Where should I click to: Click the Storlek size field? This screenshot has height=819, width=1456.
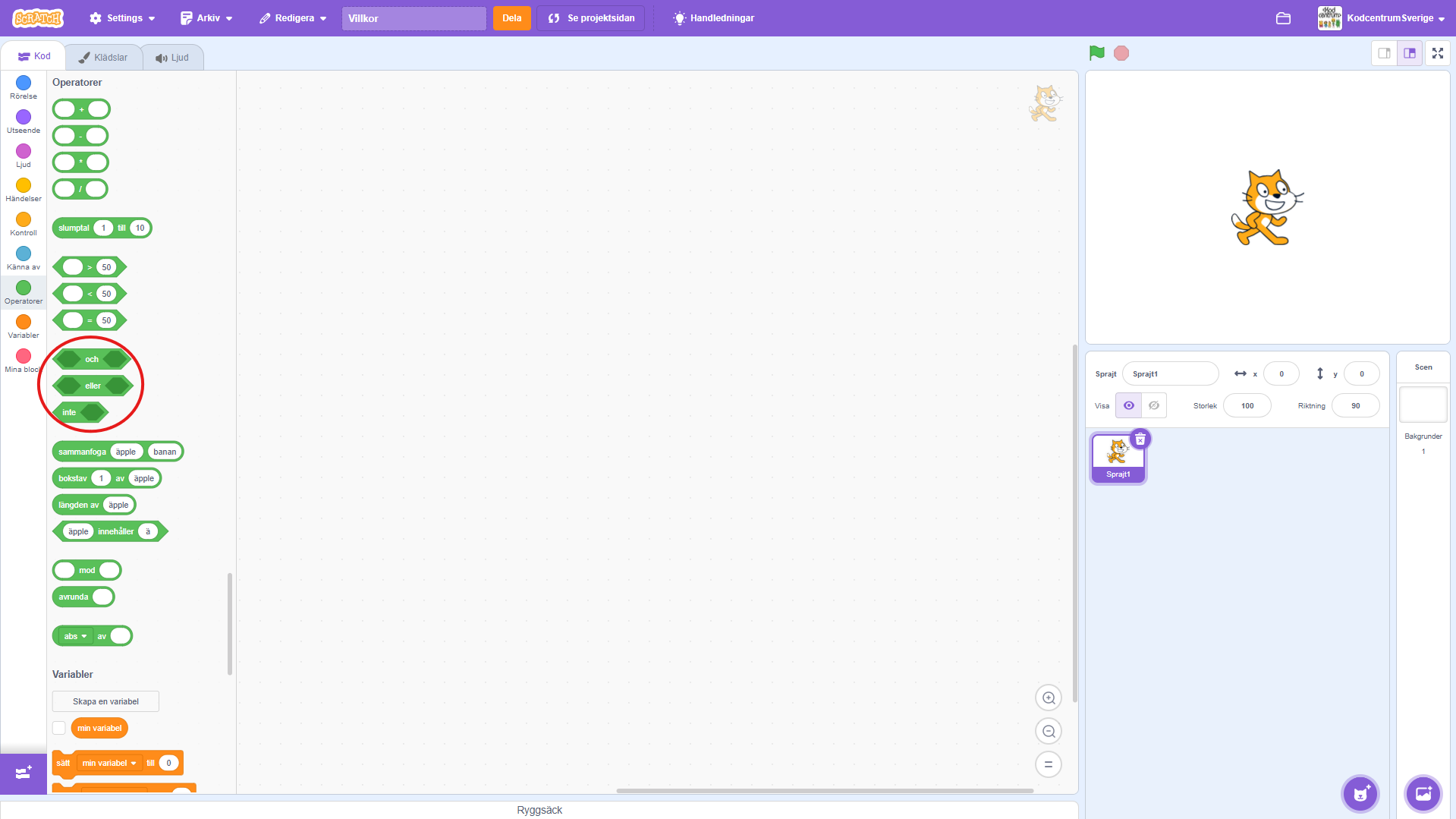(1247, 405)
